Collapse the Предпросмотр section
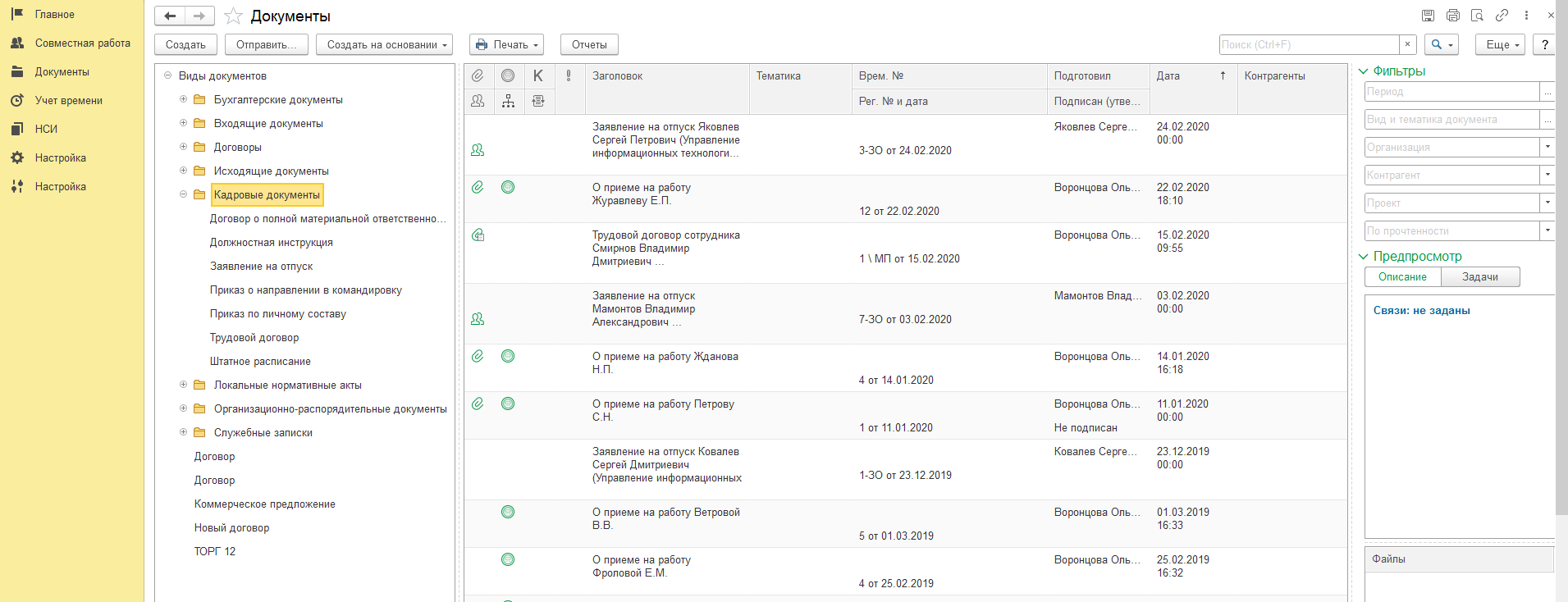1568x602 pixels. tap(1364, 257)
